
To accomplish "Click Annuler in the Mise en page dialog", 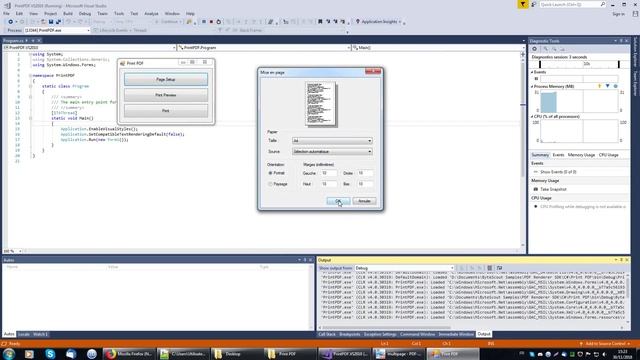I will (364, 201).
